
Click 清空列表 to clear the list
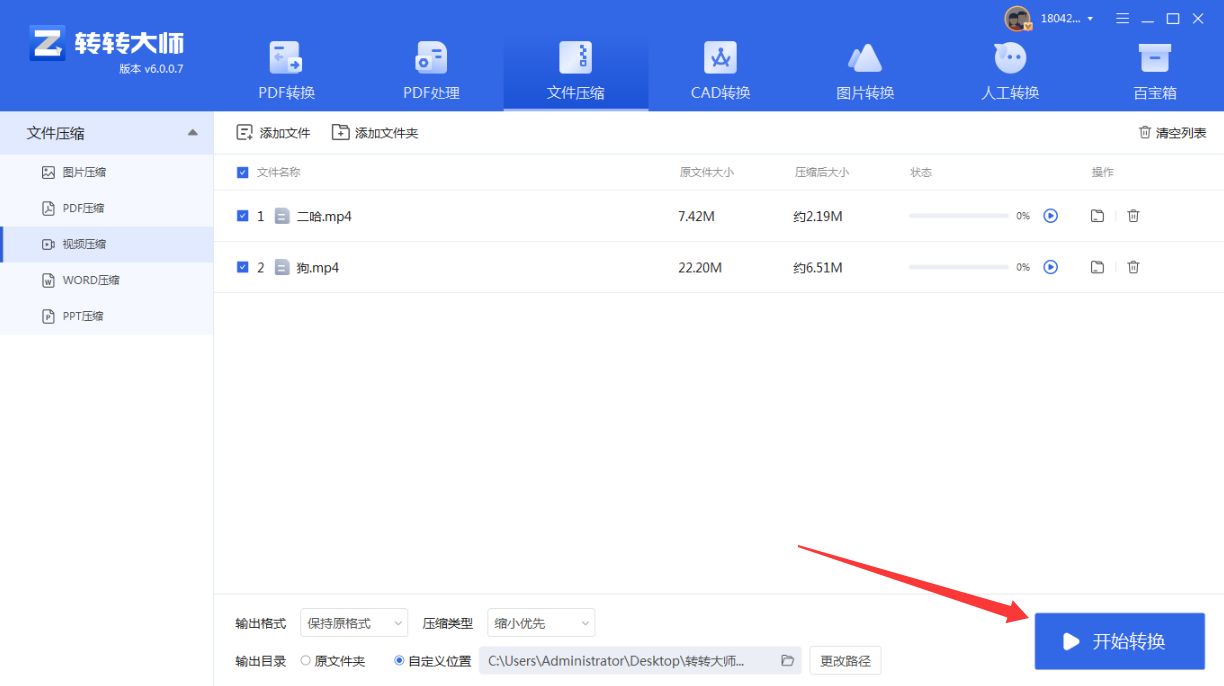(x=1172, y=133)
